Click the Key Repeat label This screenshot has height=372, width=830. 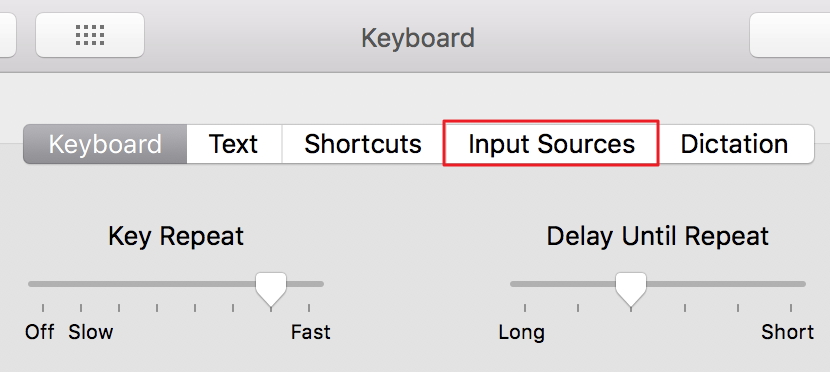coord(176,236)
